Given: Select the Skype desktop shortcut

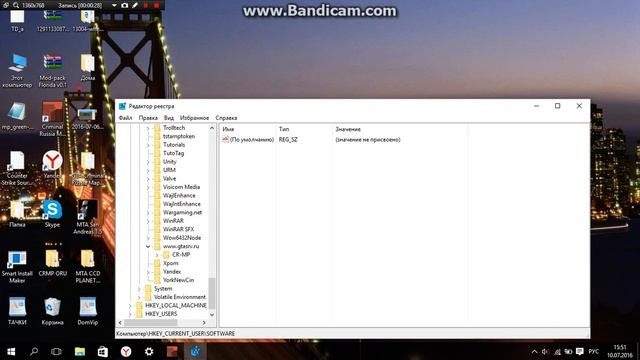Looking at the screenshot, I should [x=53, y=213].
